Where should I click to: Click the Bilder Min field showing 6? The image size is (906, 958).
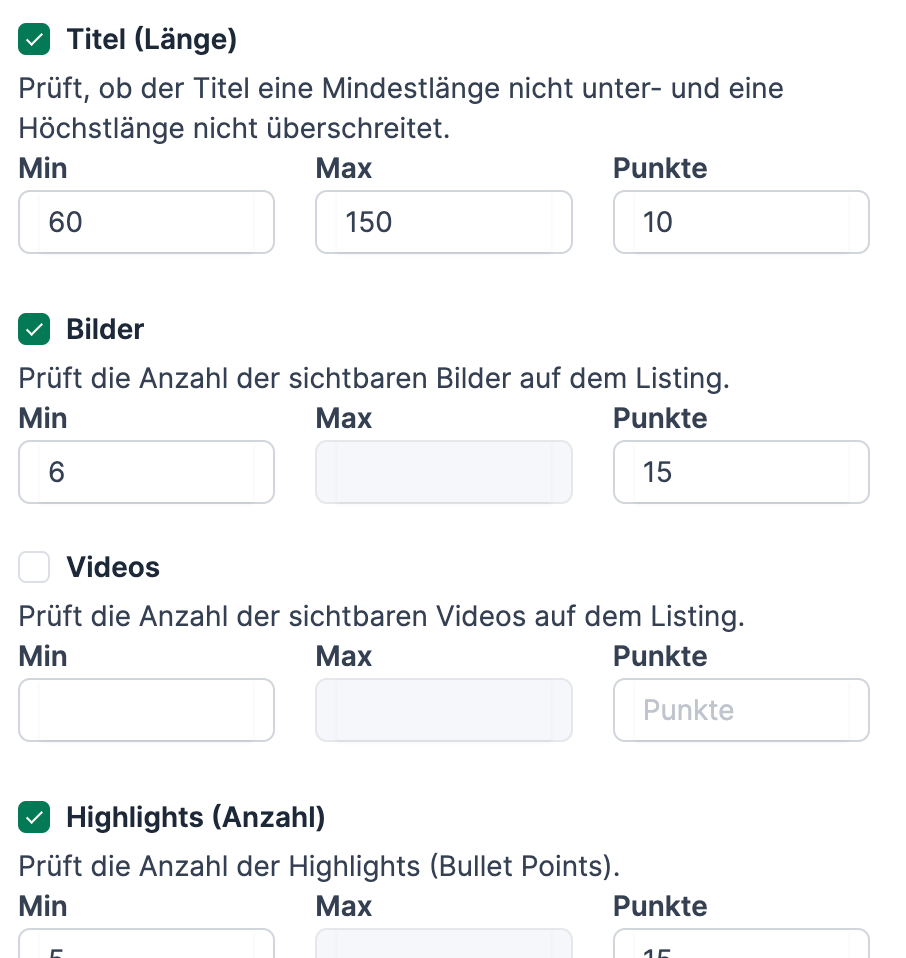(x=146, y=472)
